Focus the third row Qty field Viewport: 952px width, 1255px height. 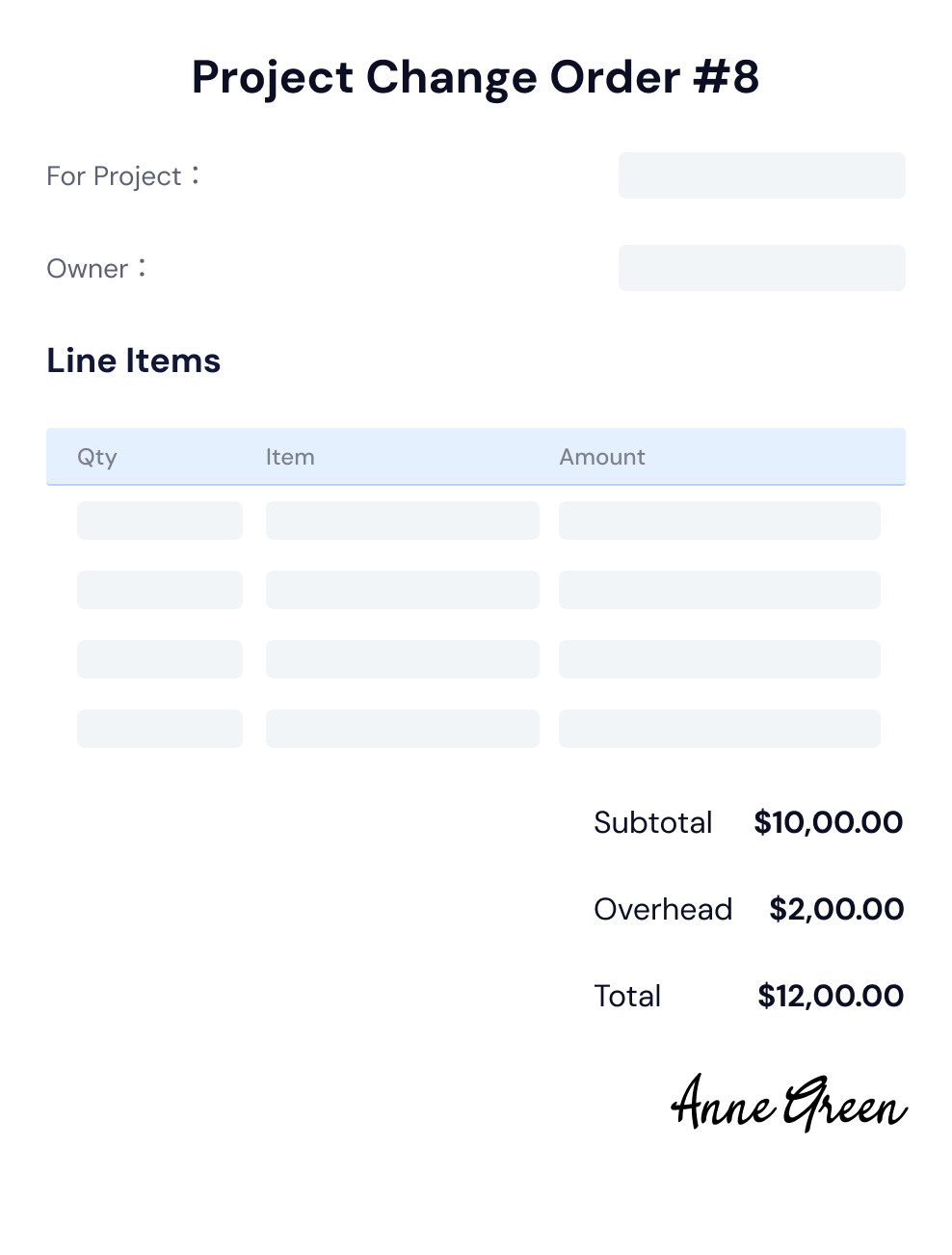click(160, 659)
